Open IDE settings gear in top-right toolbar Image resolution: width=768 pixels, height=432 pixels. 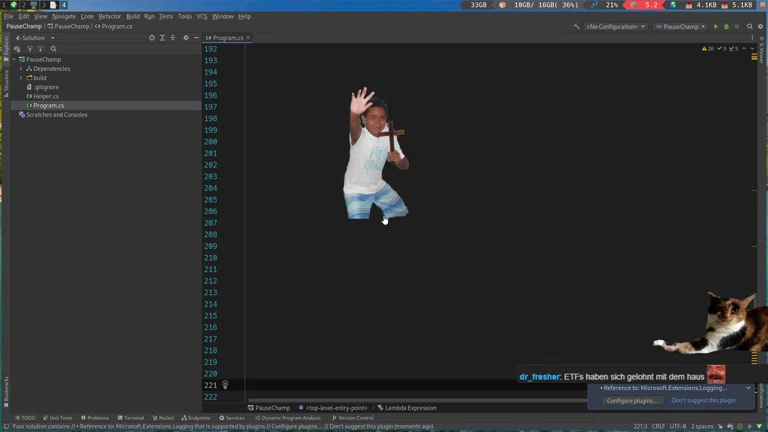pos(761,27)
